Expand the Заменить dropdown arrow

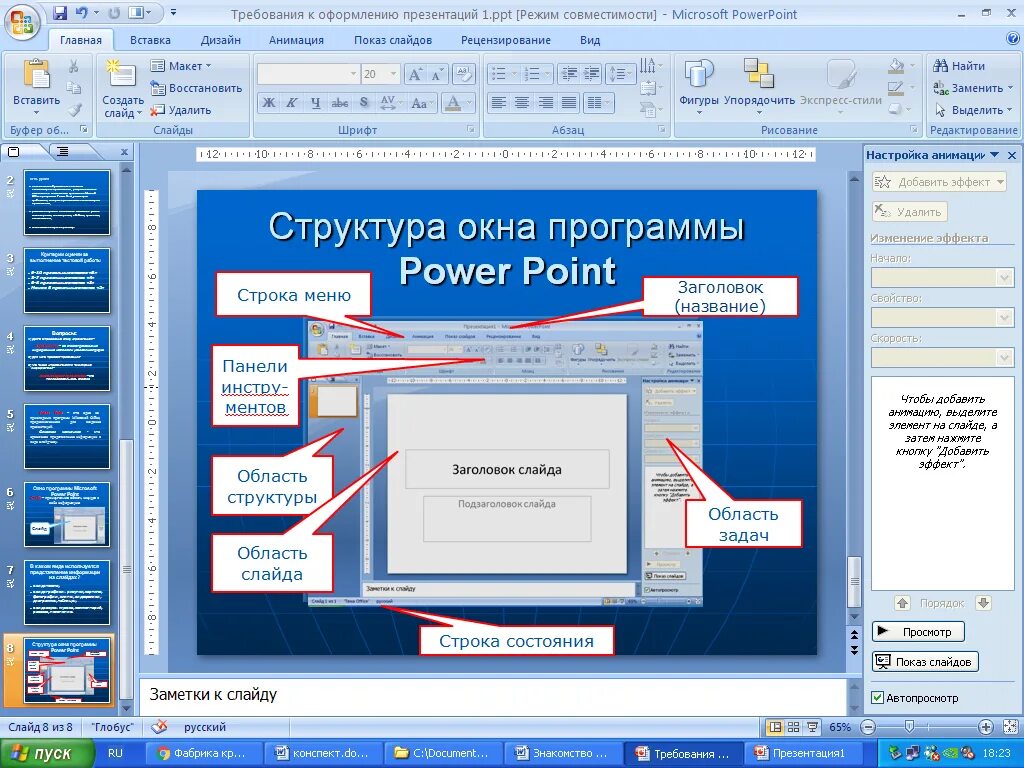point(1011,88)
